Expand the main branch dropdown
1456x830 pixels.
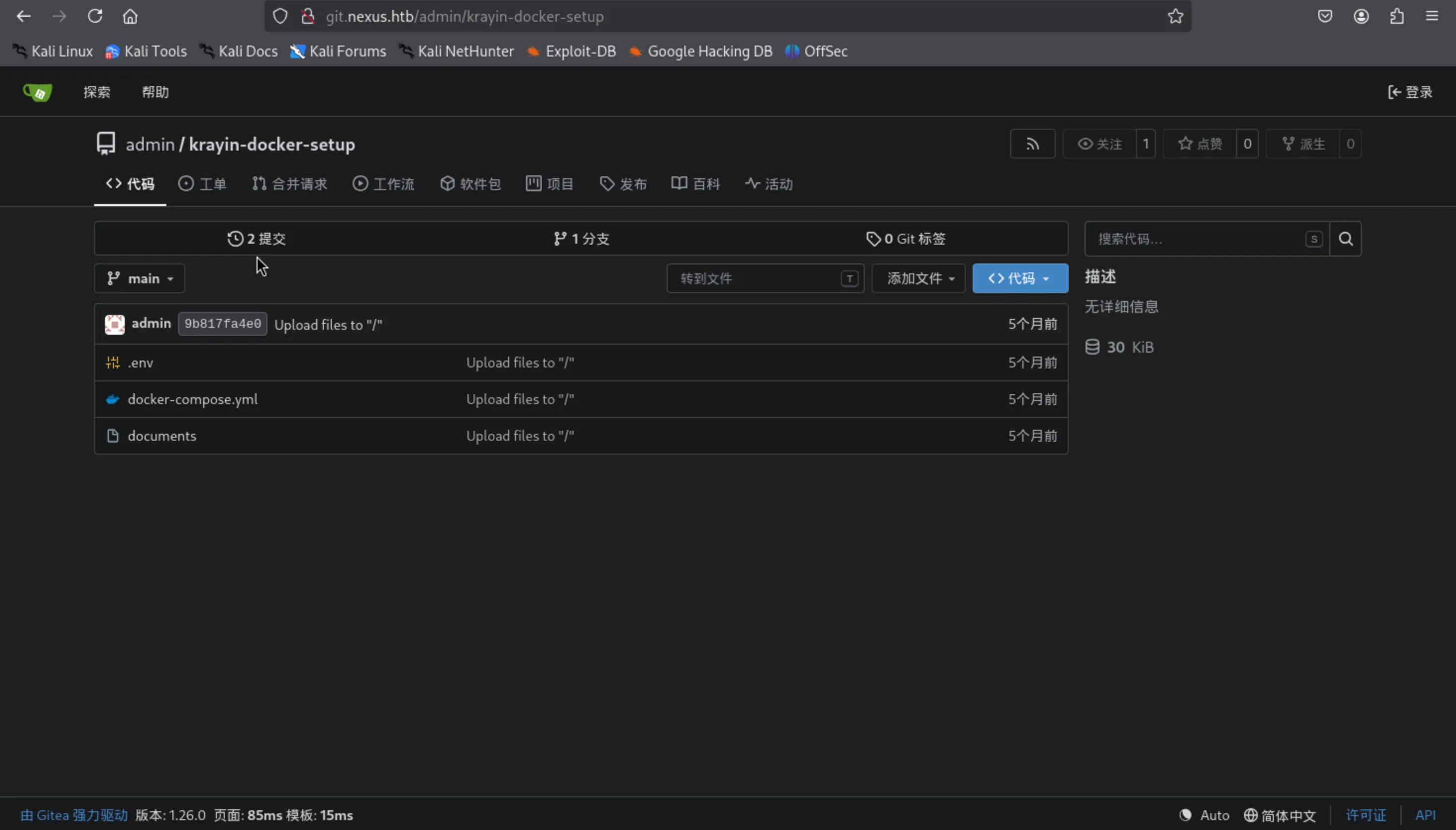tap(140, 278)
